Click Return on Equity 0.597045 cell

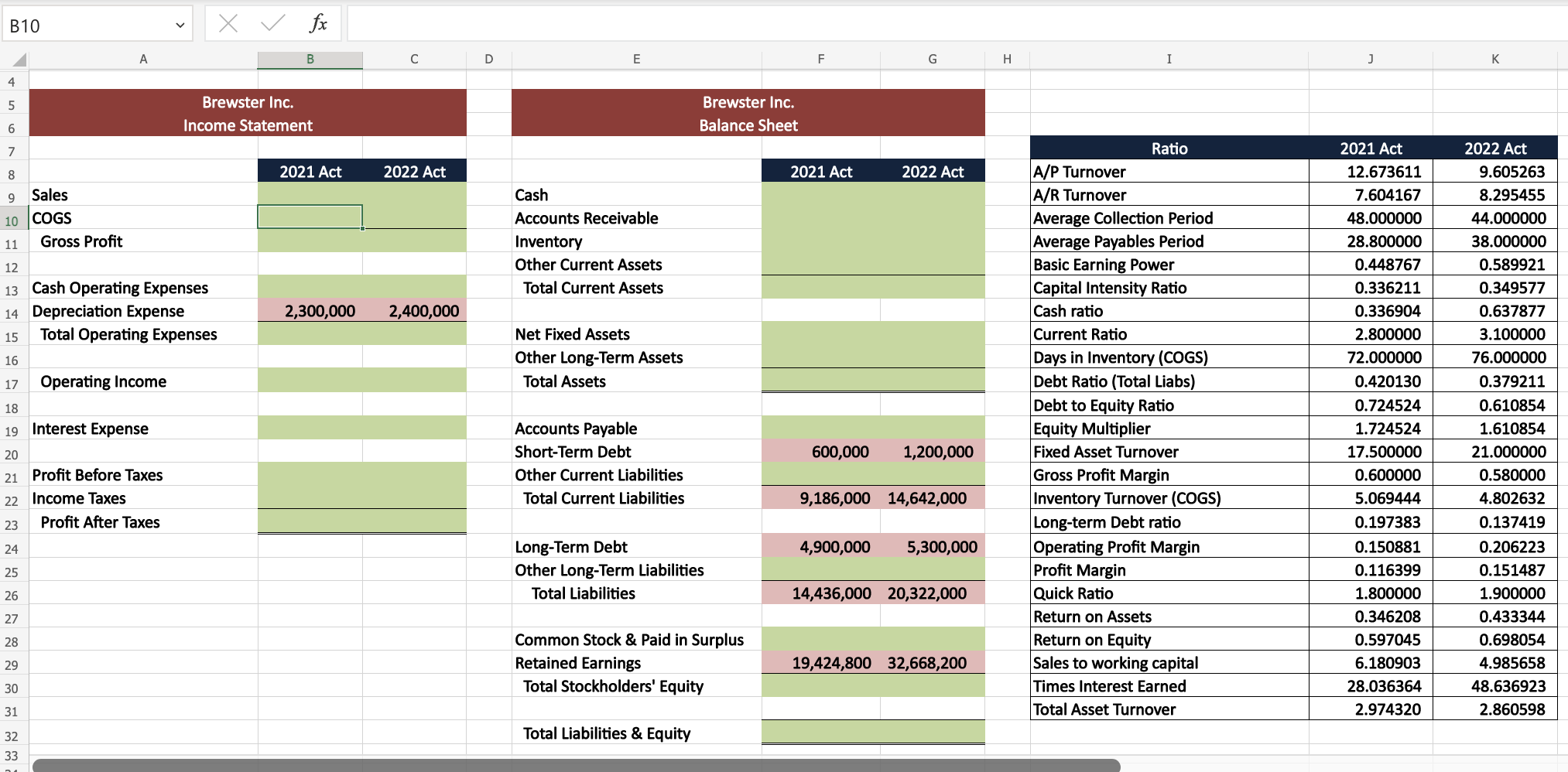click(1371, 640)
